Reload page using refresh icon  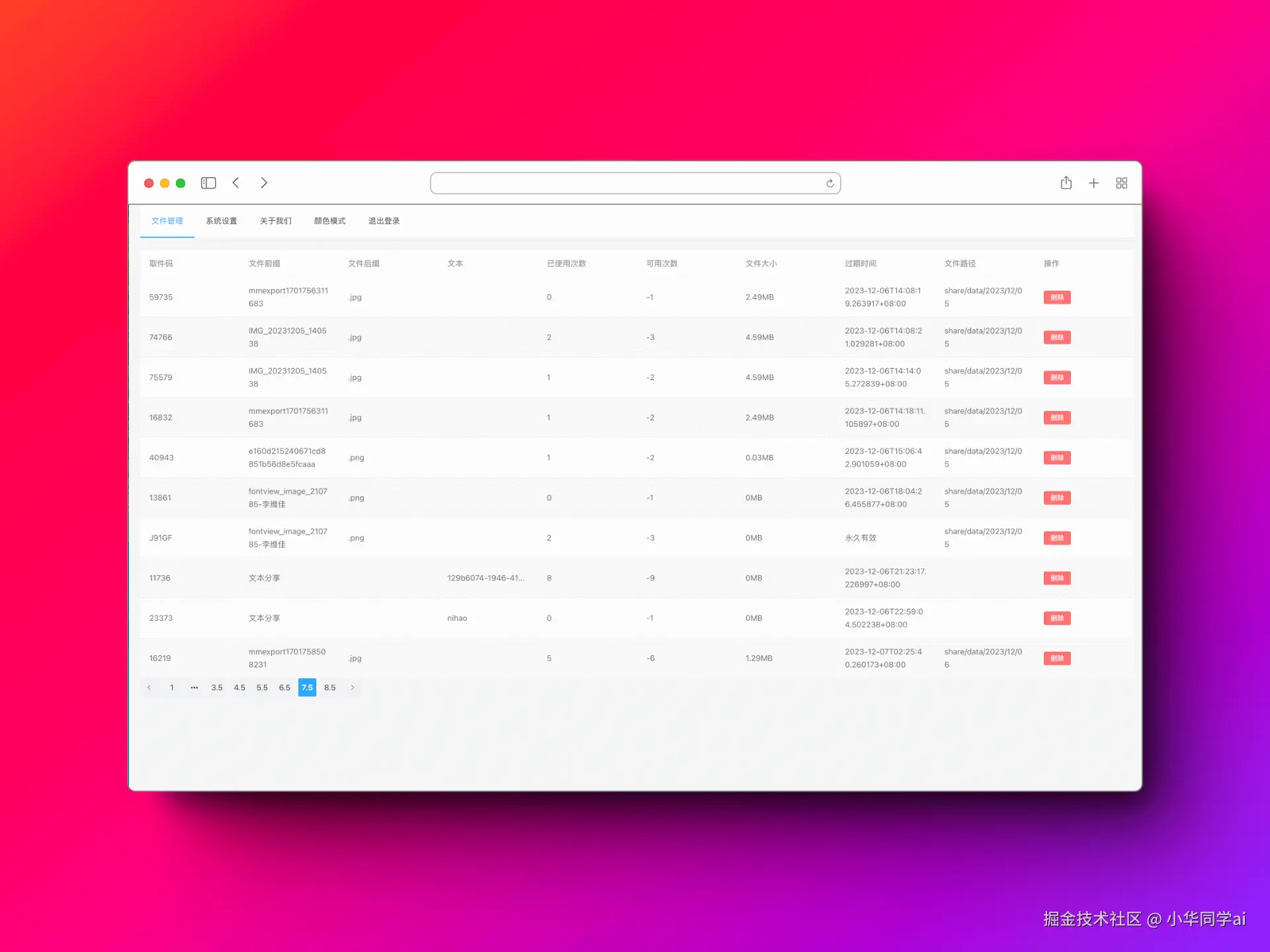829,184
